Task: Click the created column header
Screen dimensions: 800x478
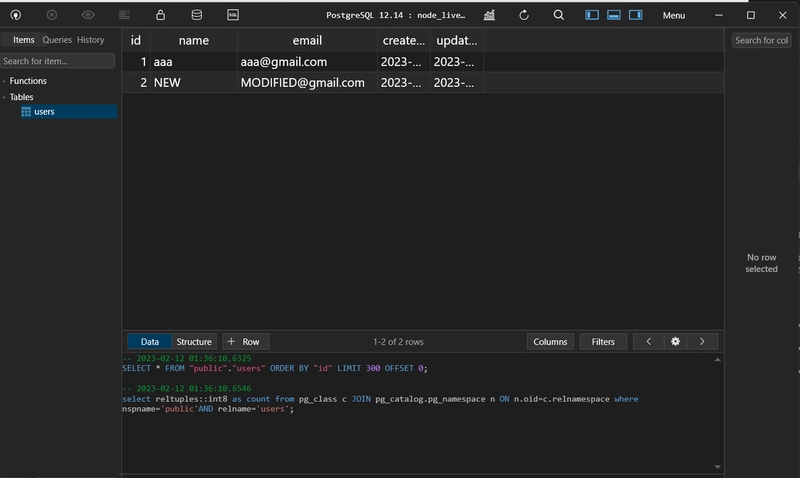Action: (404, 40)
